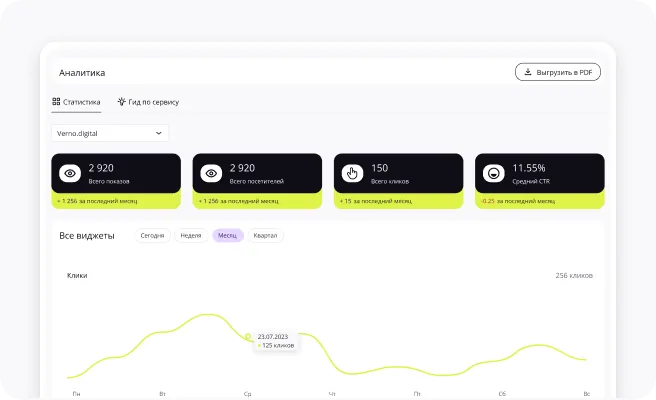Expand the chevron in the Verno.digital selector
This screenshot has width=656, height=400.
[x=159, y=133]
